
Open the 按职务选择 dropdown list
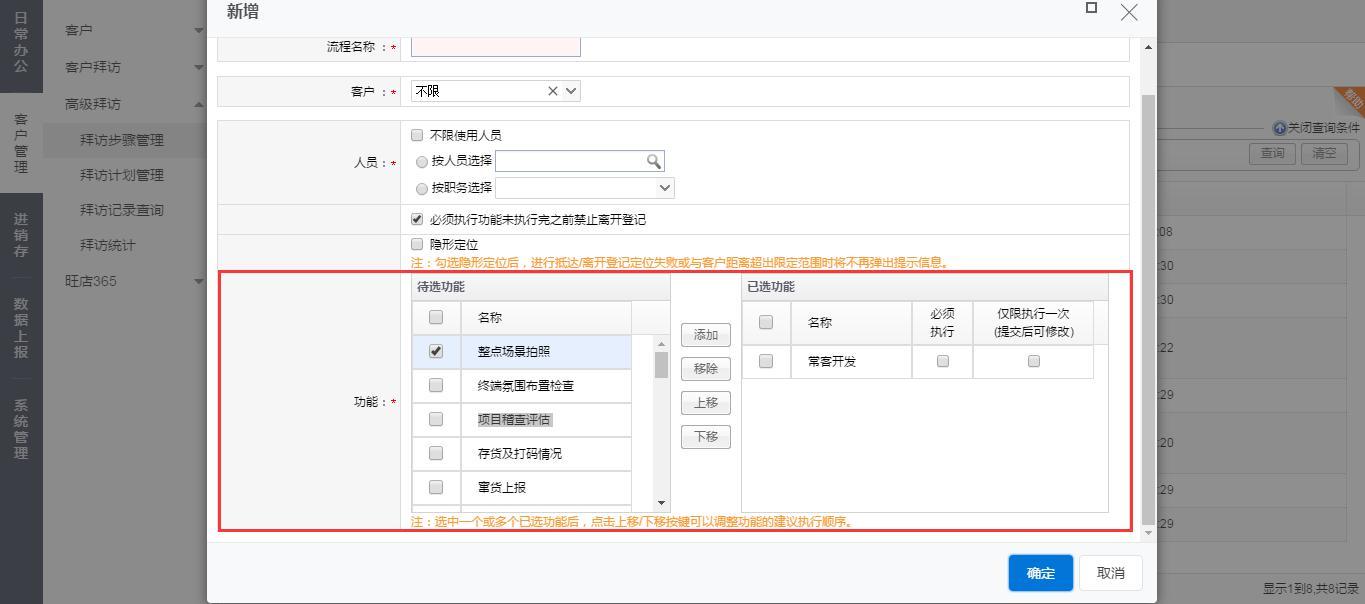point(665,188)
